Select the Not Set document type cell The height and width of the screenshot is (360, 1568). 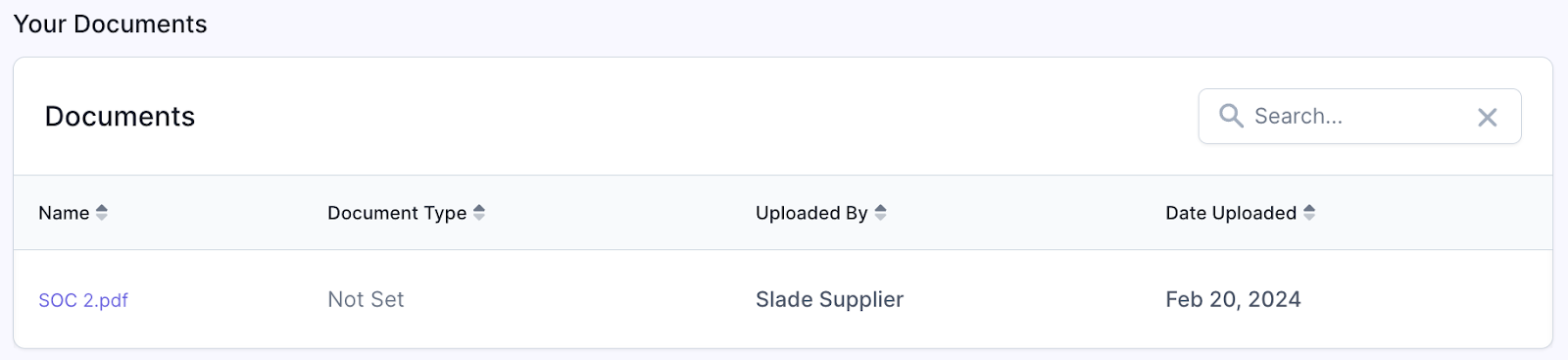click(x=366, y=299)
